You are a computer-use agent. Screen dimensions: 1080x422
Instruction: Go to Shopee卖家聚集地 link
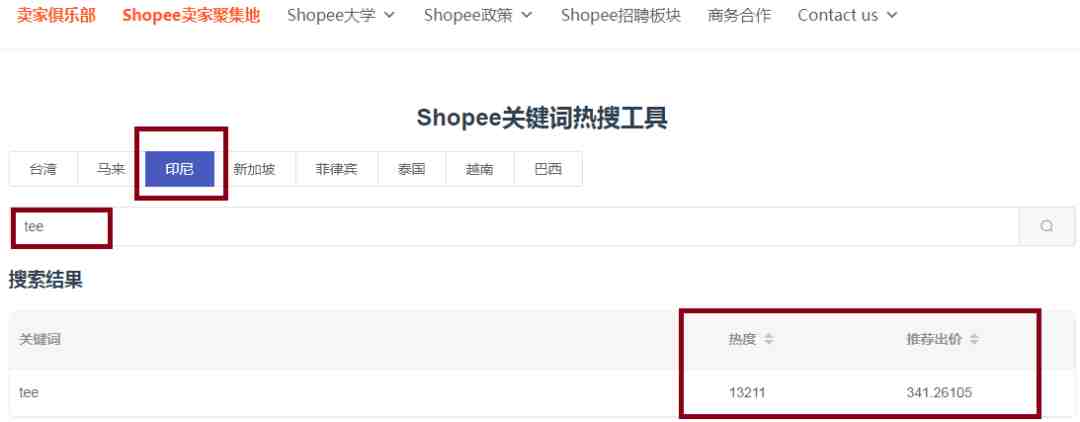pos(191,15)
